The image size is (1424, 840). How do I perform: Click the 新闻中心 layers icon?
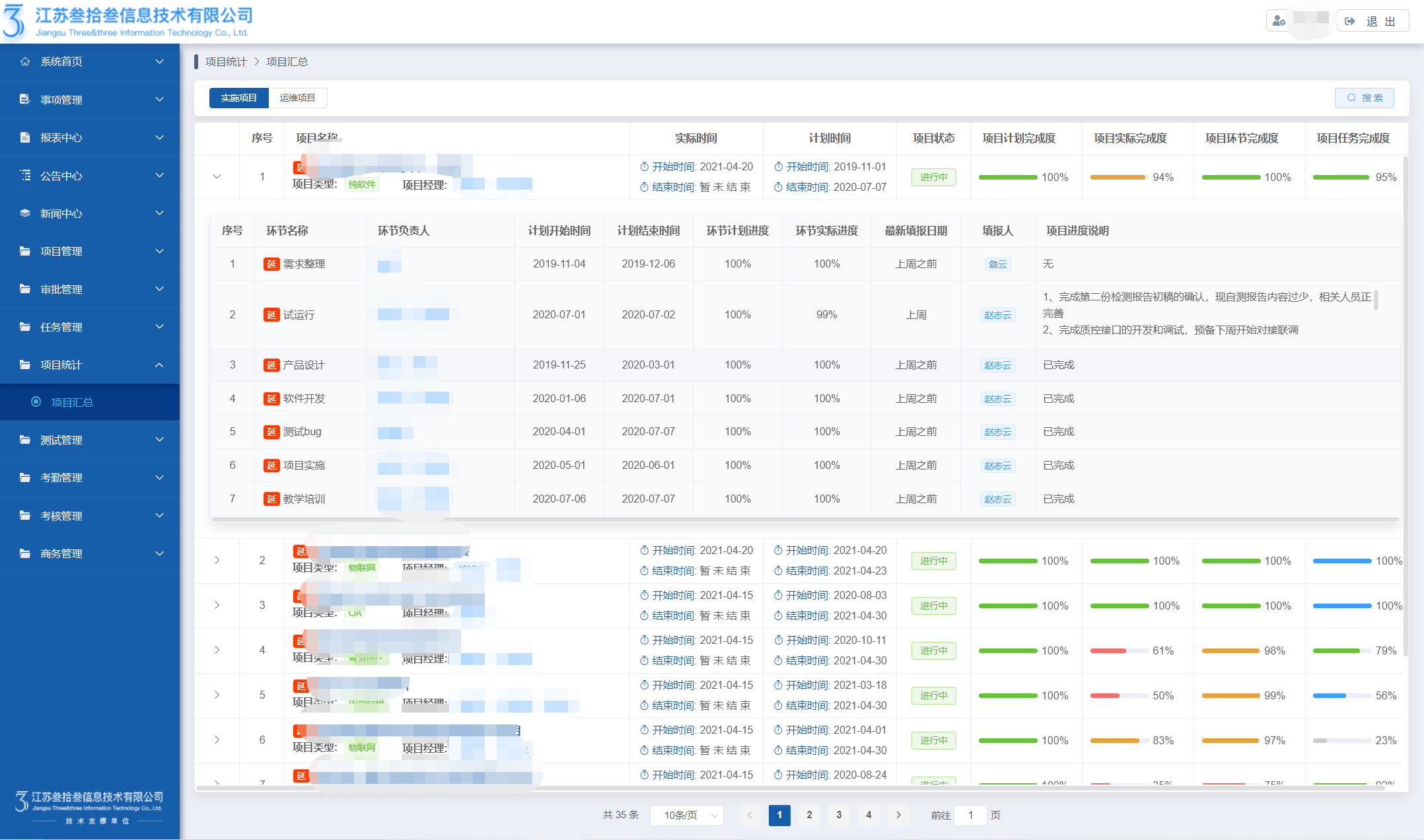pos(25,213)
